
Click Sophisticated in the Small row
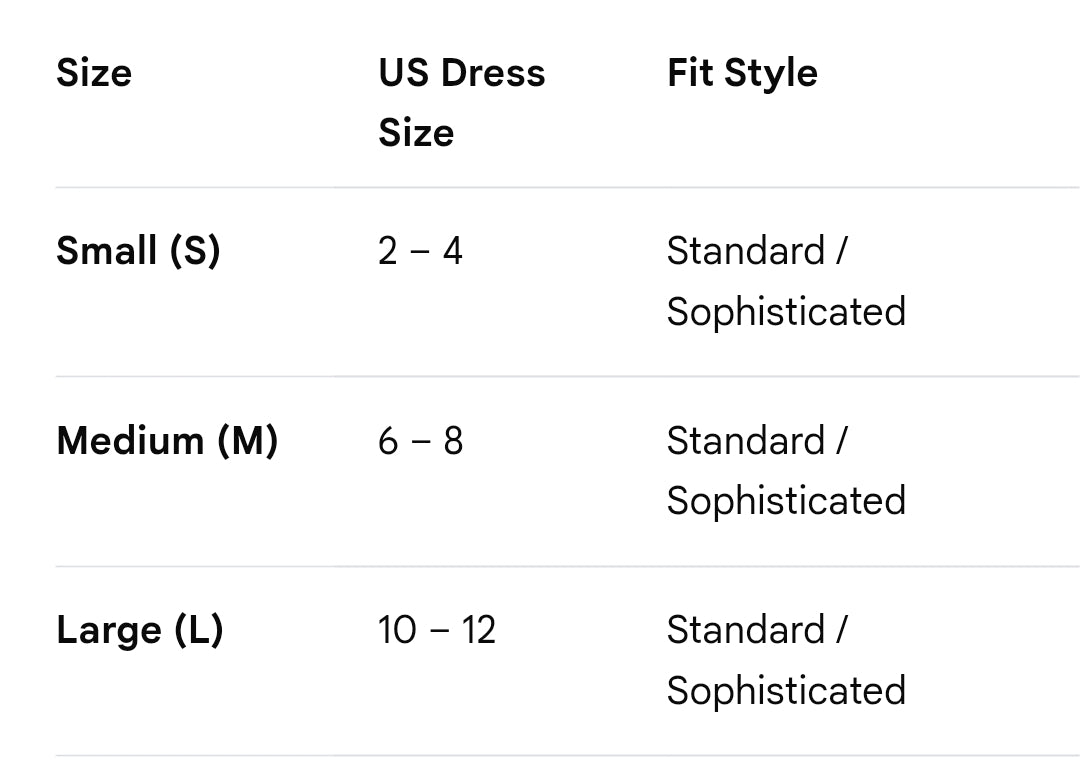786,311
